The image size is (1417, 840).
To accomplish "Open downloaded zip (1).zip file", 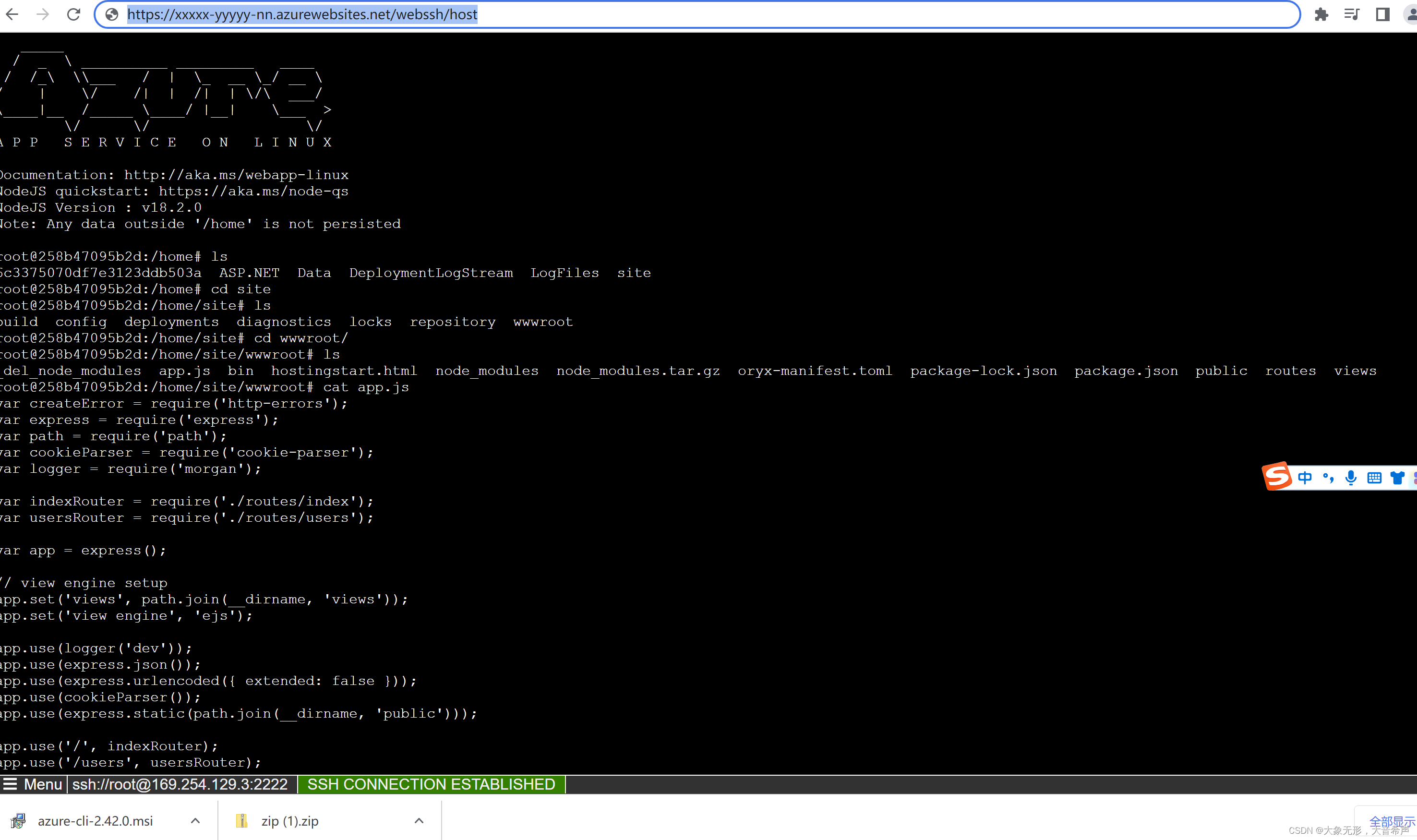I will (290, 821).
